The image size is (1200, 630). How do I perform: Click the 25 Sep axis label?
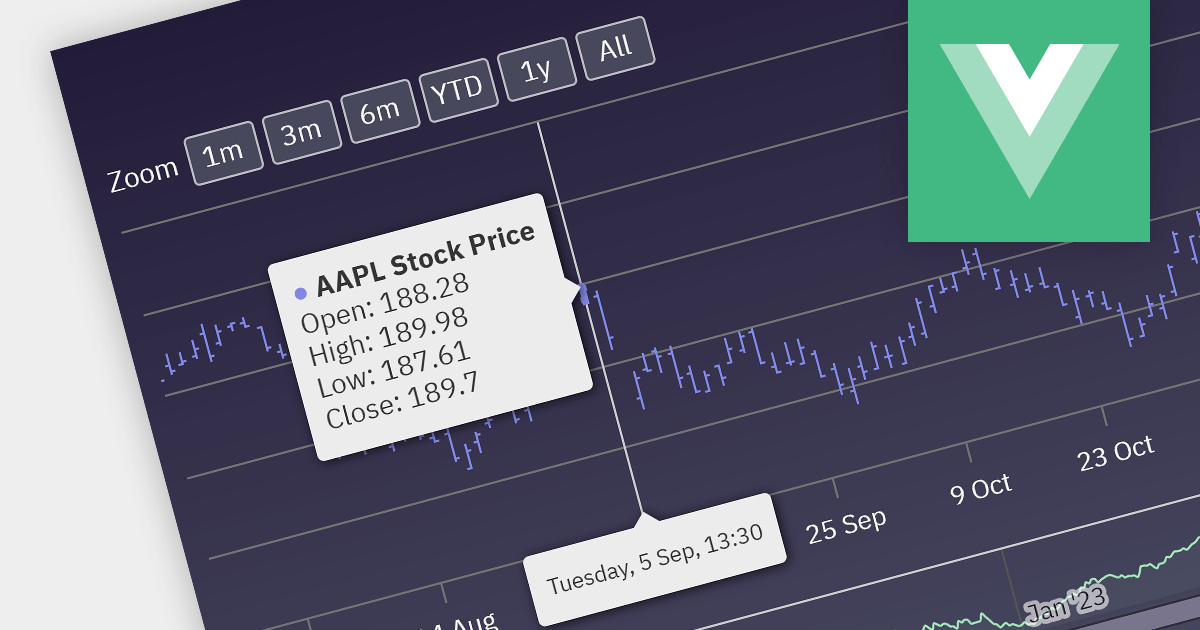click(847, 525)
